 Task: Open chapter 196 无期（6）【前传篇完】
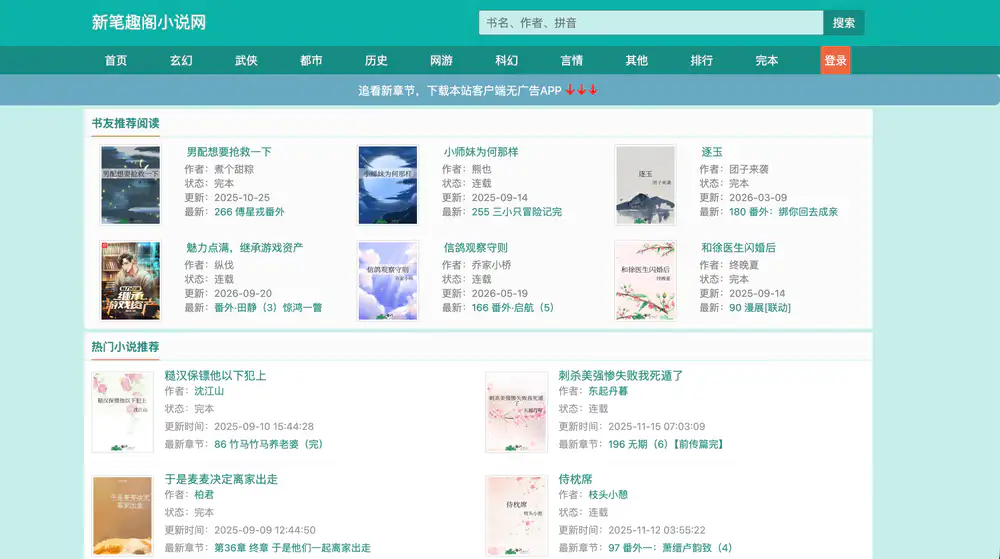pos(666,444)
